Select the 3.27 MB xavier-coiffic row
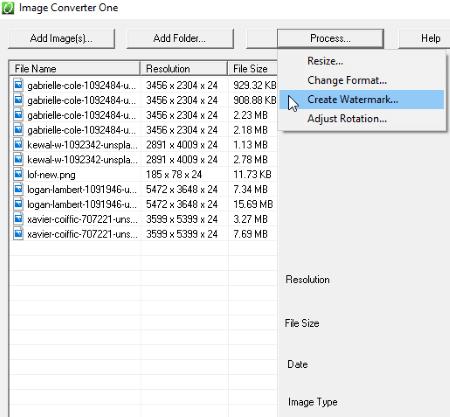Image resolution: width=450 pixels, height=417 pixels. (x=144, y=219)
